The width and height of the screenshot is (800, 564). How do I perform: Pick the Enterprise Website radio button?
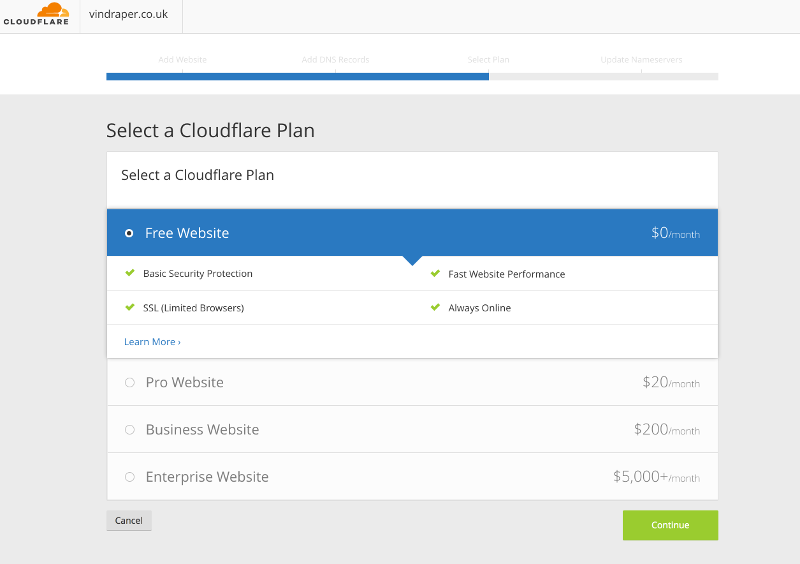click(x=130, y=477)
